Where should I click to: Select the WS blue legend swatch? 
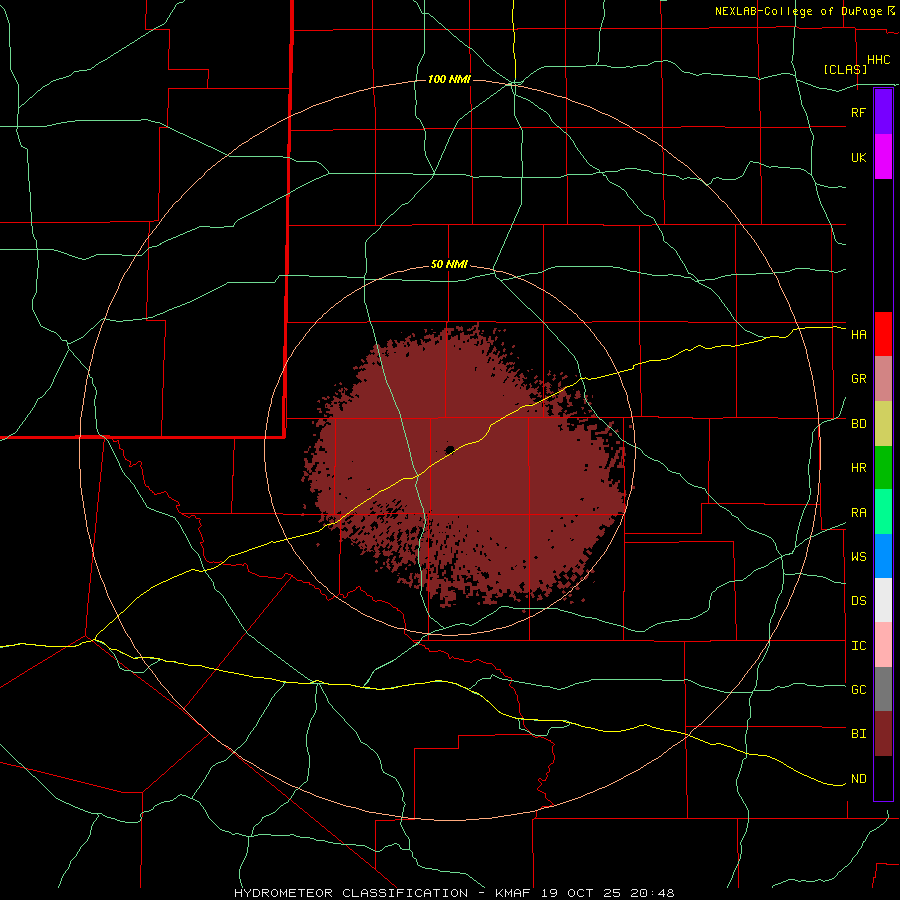pos(883,556)
